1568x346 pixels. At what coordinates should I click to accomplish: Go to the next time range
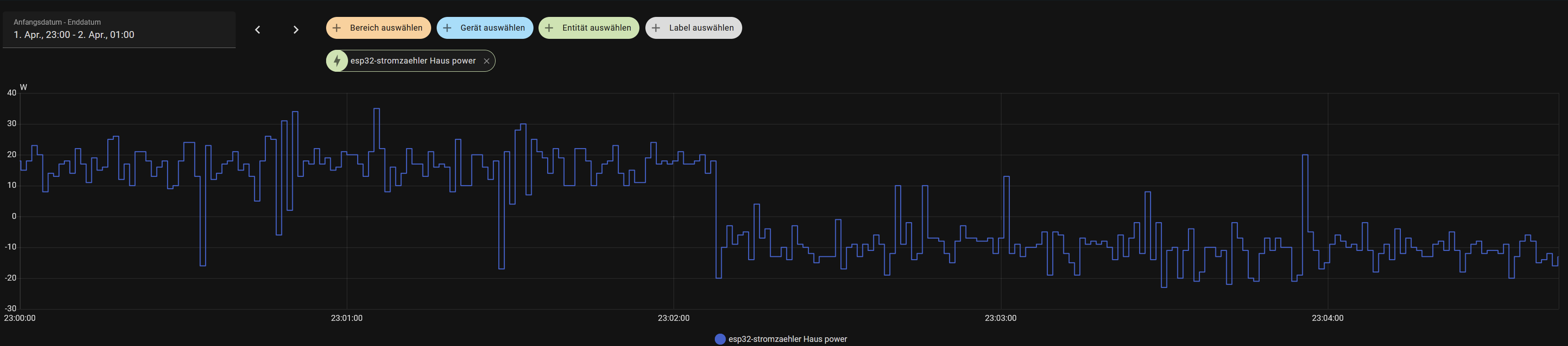tap(296, 30)
